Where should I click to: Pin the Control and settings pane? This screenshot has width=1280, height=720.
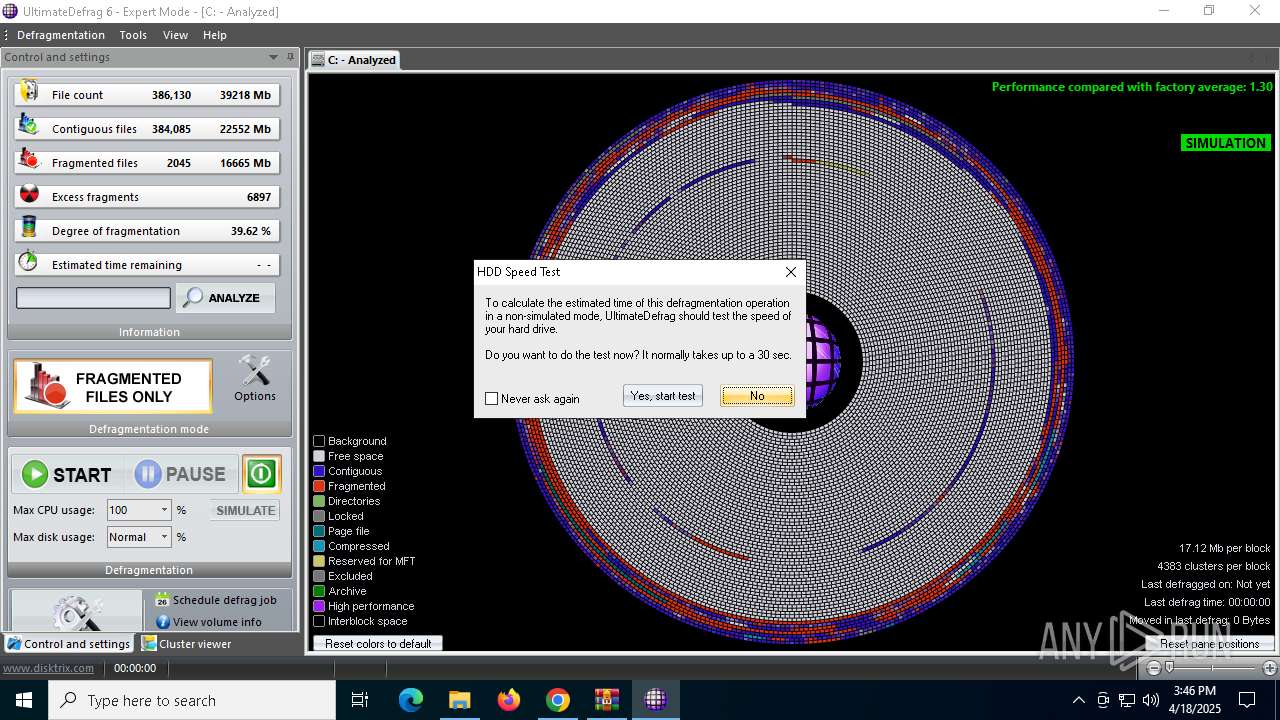[x=291, y=57]
